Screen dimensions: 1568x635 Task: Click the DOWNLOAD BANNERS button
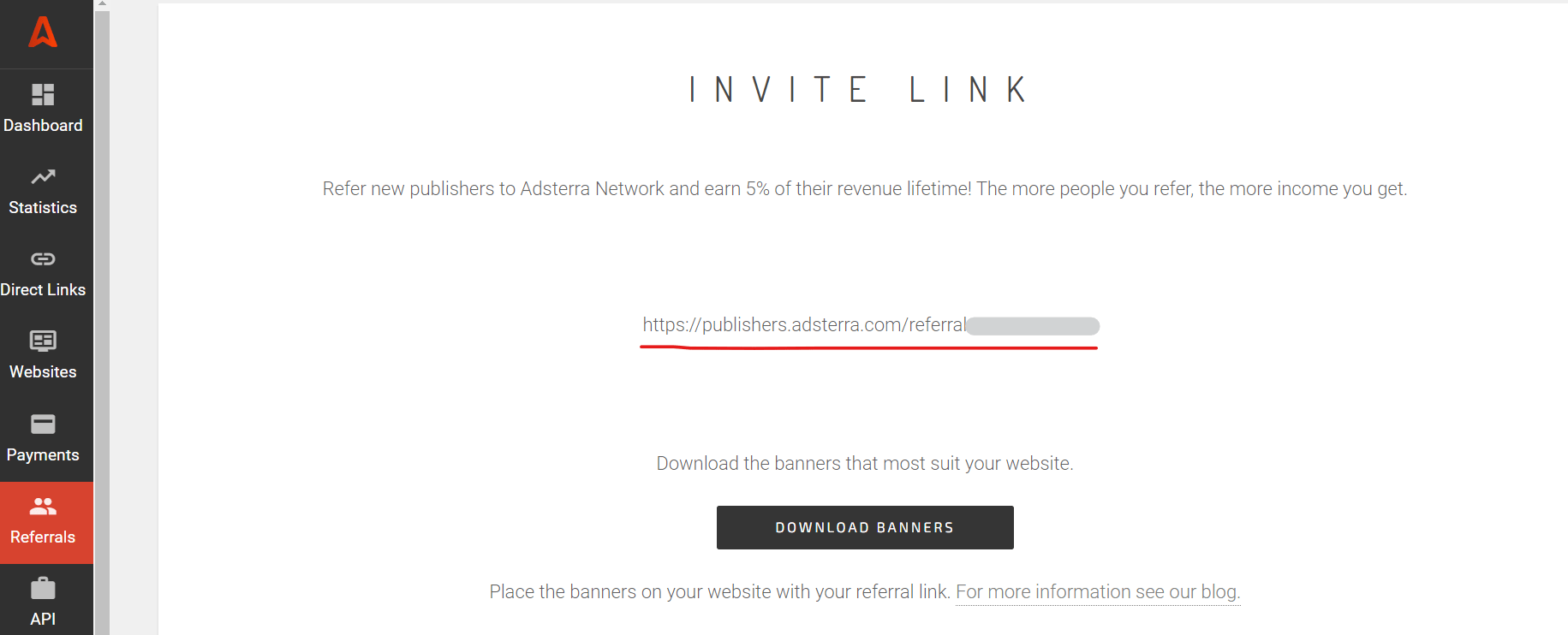pyautogui.click(x=864, y=527)
